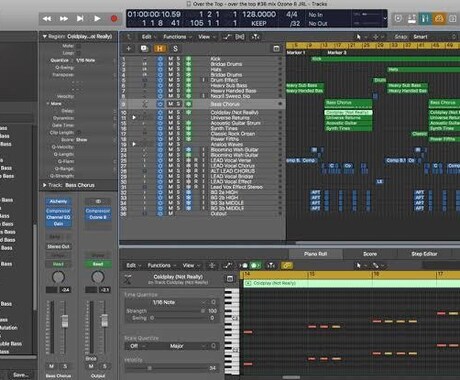Screen dimensions: 460x380
Task: Open the Ozone 8 plugin on Output strip
Action: point(98,217)
